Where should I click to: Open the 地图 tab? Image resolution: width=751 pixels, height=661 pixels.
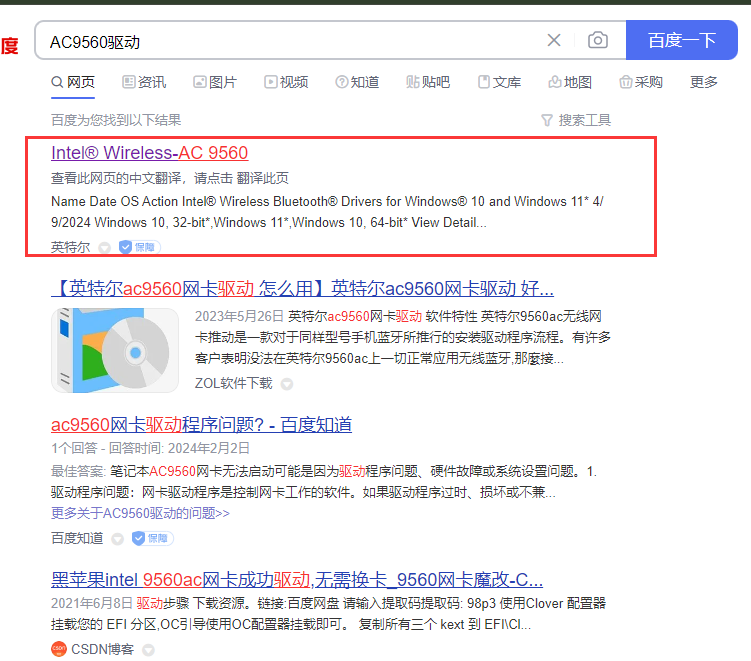coord(570,82)
